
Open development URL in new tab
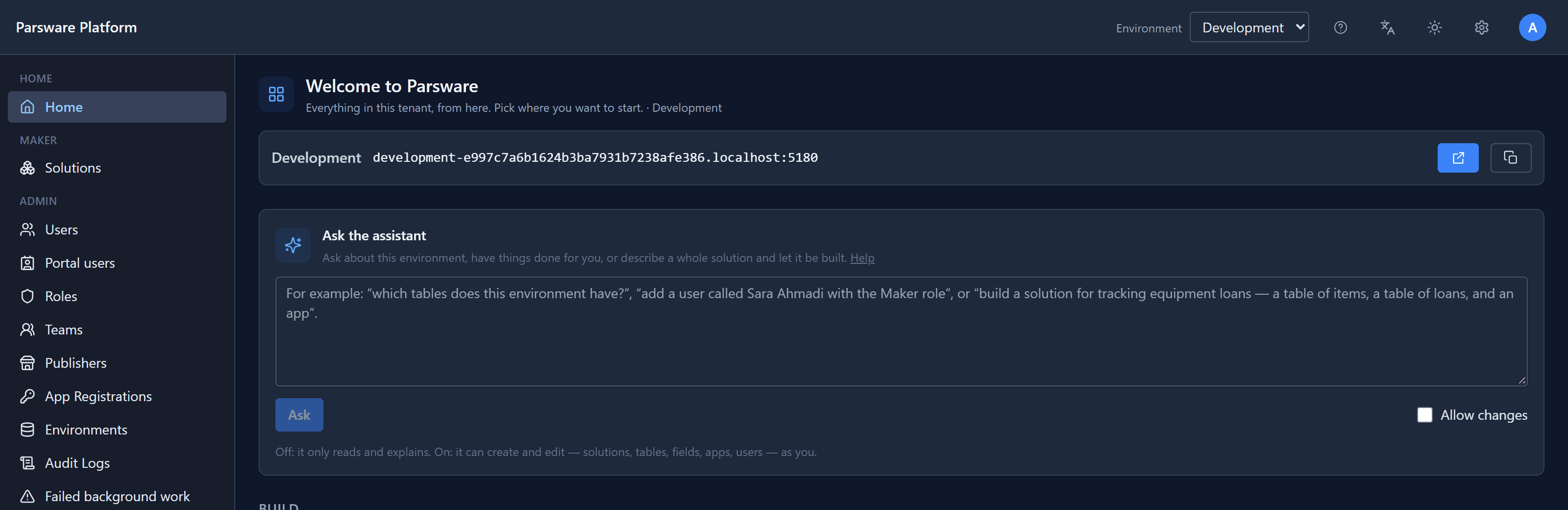(1457, 158)
